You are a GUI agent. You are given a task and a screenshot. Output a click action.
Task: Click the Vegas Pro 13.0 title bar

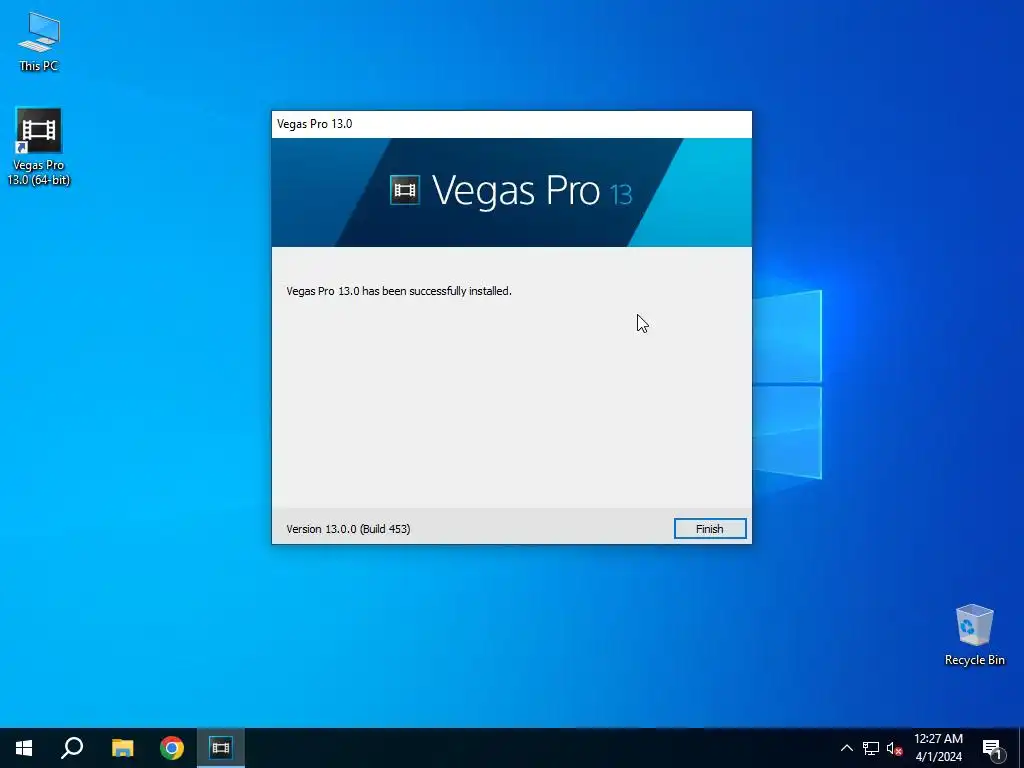pyautogui.click(x=511, y=124)
